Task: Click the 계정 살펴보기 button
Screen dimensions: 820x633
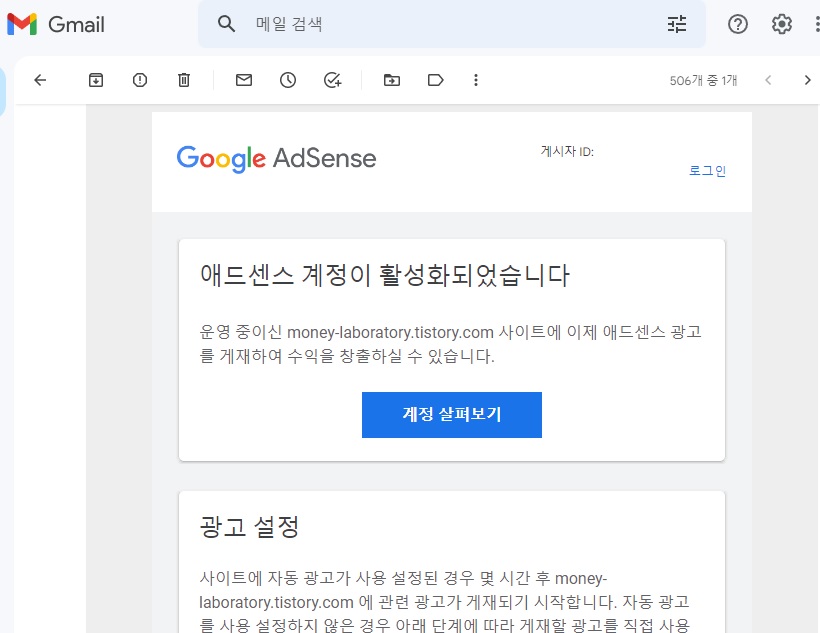Action: pyautogui.click(x=452, y=415)
